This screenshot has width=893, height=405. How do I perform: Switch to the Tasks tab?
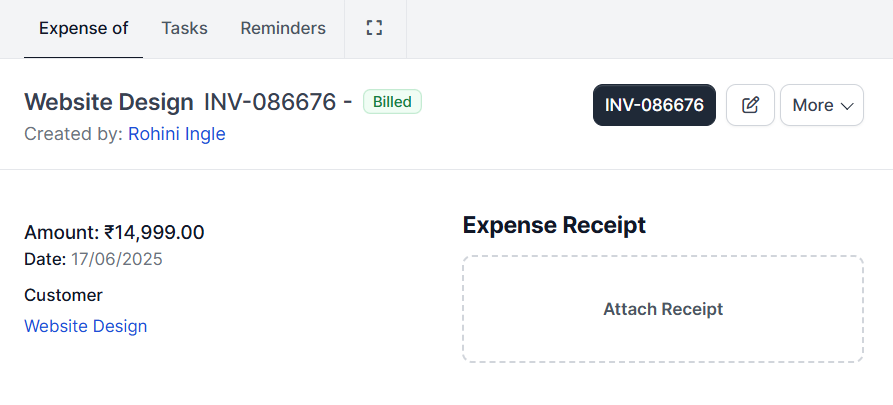[x=184, y=28]
